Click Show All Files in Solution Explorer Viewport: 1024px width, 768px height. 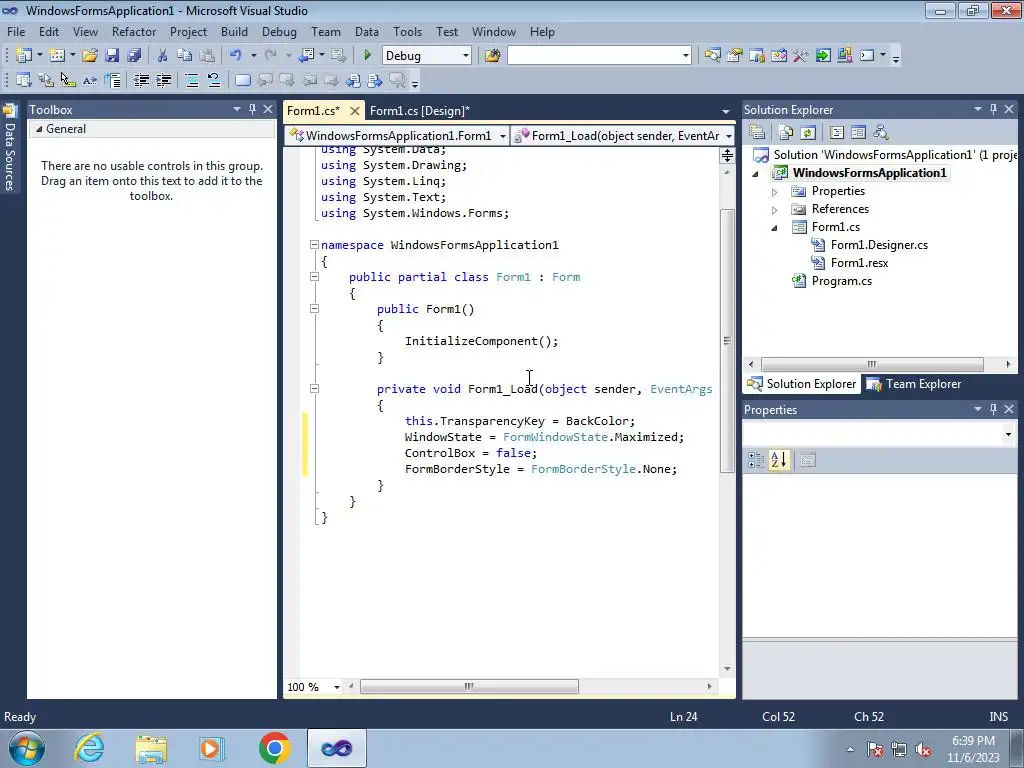[x=786, y=133]
